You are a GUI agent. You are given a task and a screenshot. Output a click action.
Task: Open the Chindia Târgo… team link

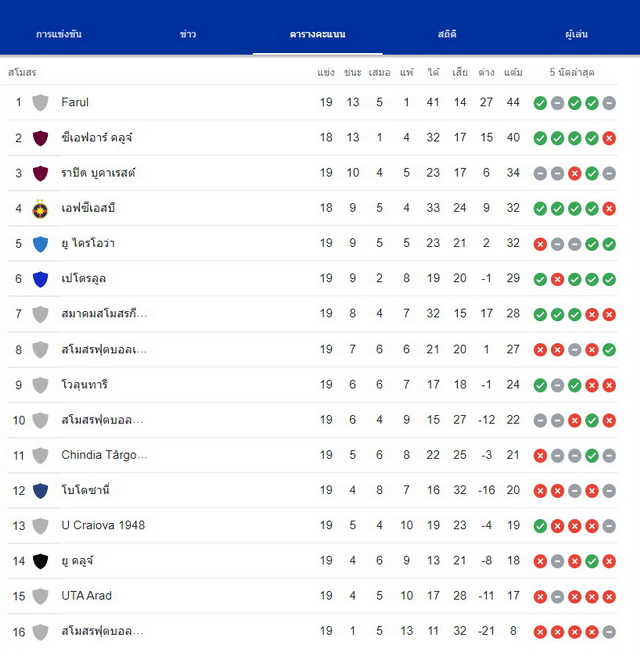(x=104, y=455)
